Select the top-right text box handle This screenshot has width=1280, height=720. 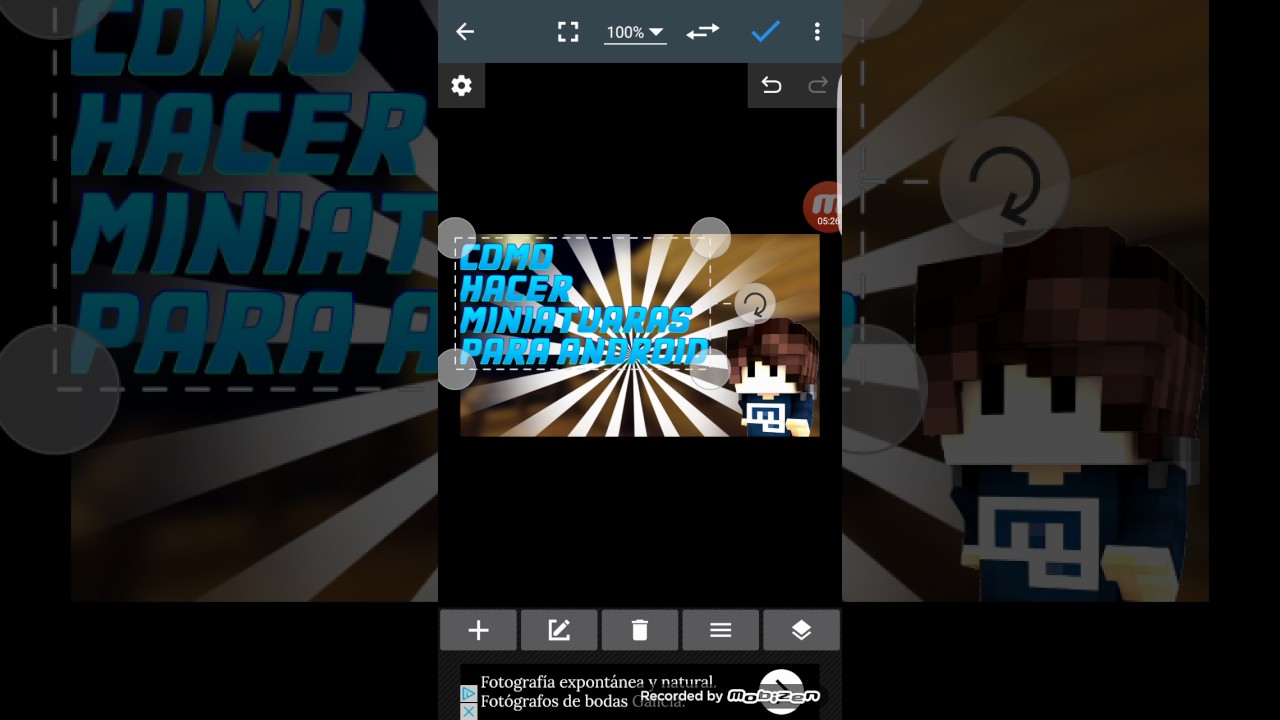(711, 238)
